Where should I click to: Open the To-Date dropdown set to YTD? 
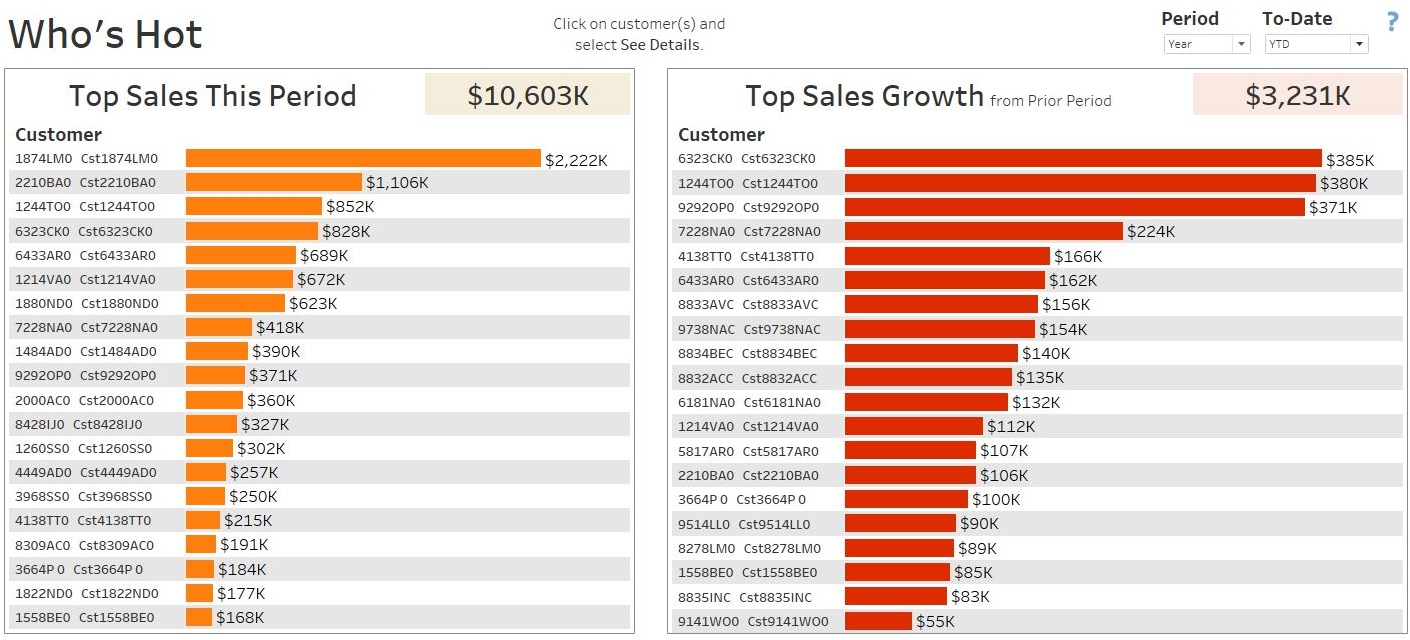coord(1316,44)
